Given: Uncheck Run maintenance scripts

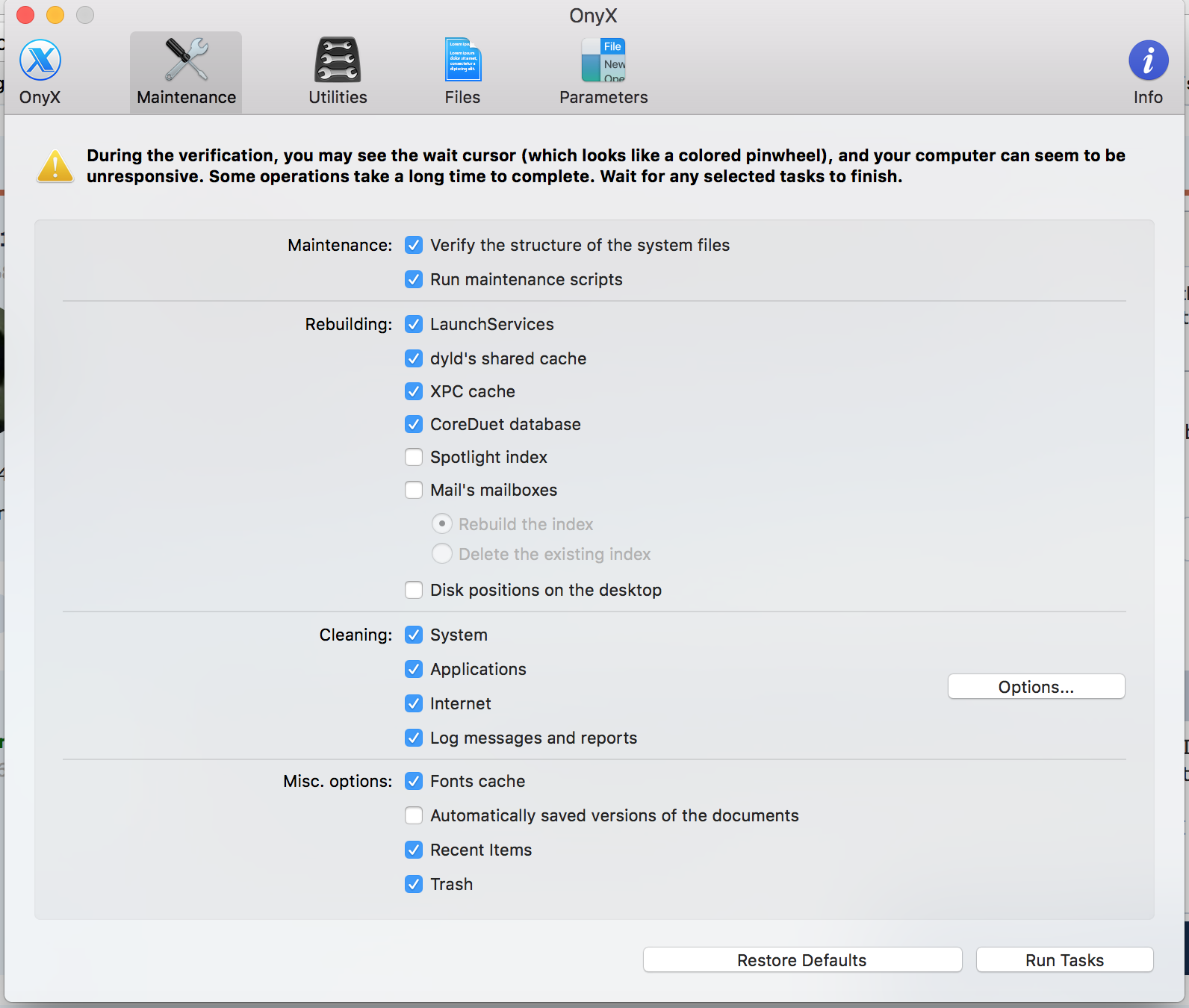Looking at the screenshot, I should [x=414, y=279].
